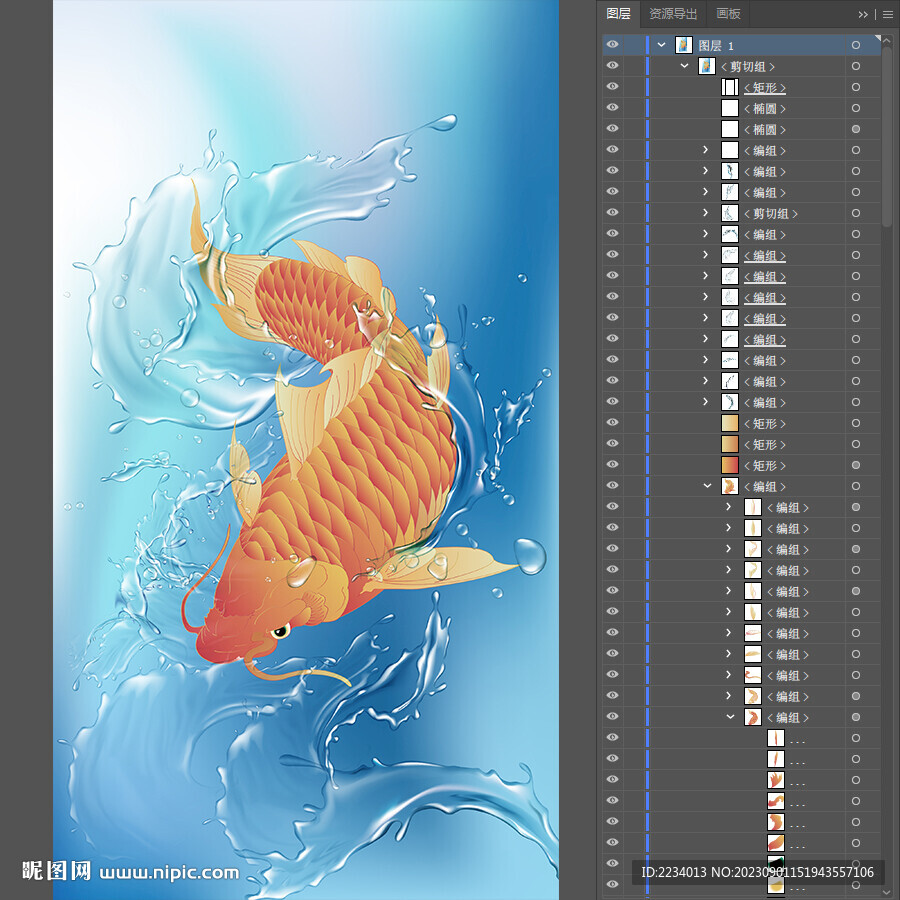Click the 图层 1 layer thumbnail
The image size is (900, 900).
(684, 45)
